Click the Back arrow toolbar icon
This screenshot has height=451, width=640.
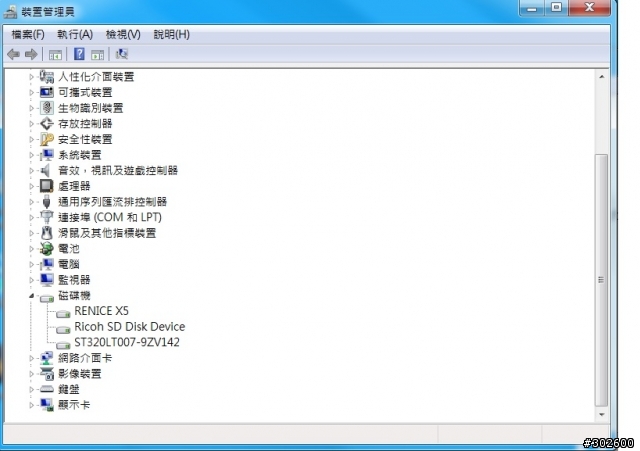(13, 54)
